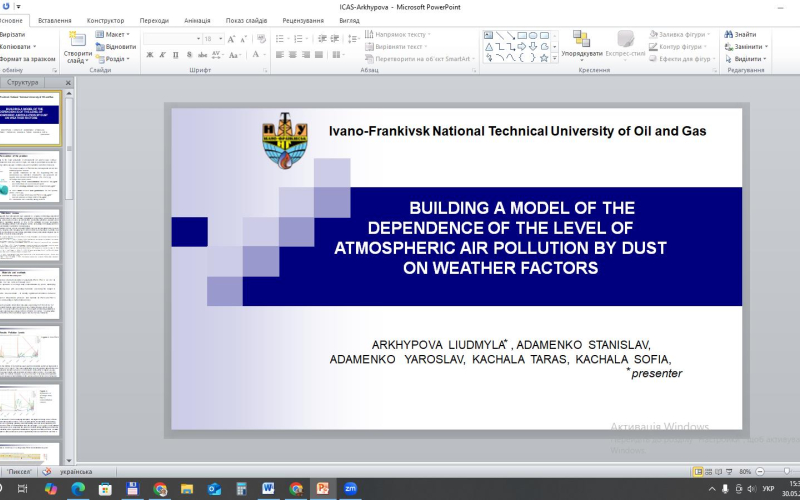Toggle center text alignment
This screenshot has width=800, height=500.
point(292,55)
